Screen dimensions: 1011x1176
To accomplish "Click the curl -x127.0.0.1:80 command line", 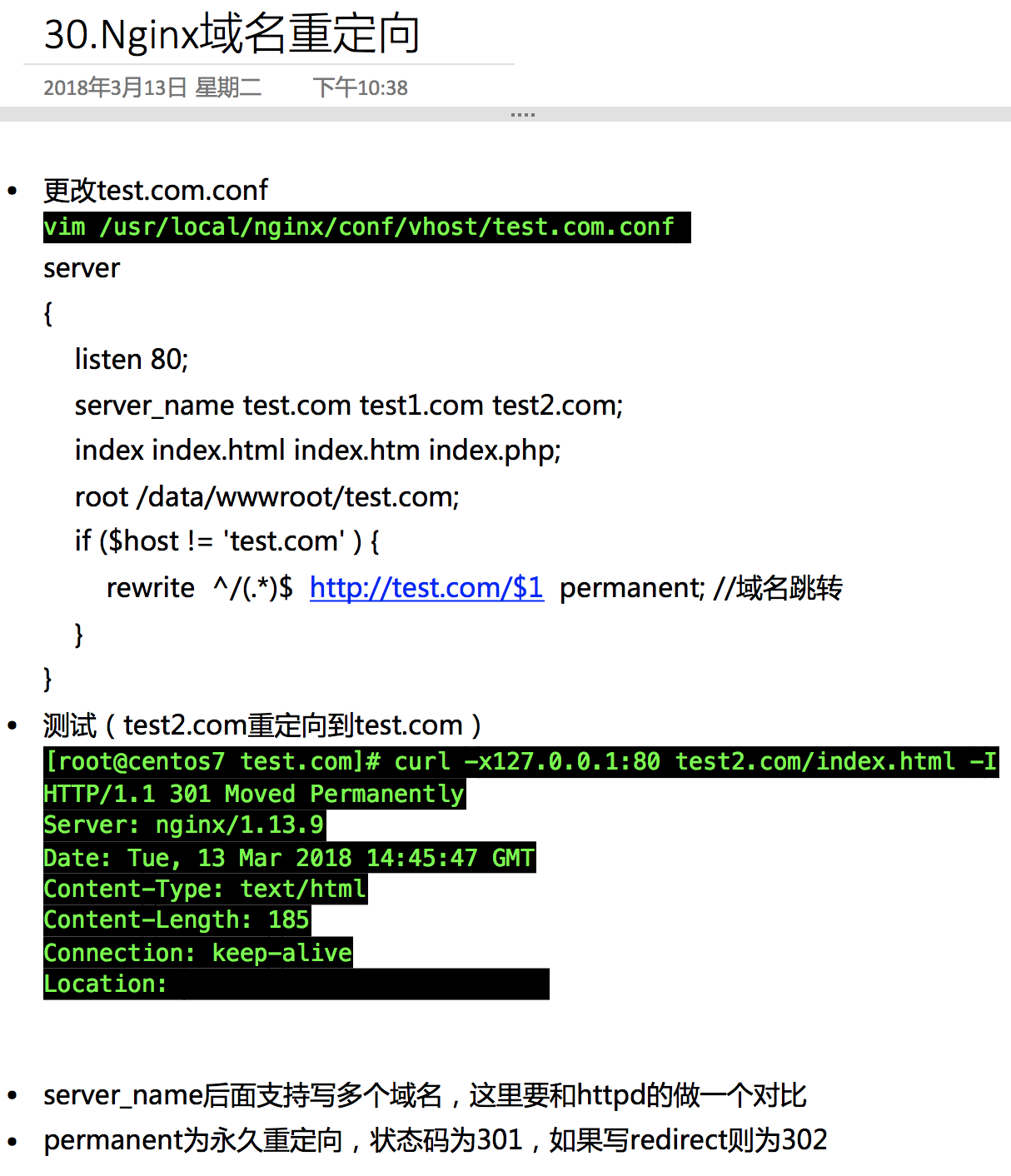I will pyautogui.click(x=521, y=762).
